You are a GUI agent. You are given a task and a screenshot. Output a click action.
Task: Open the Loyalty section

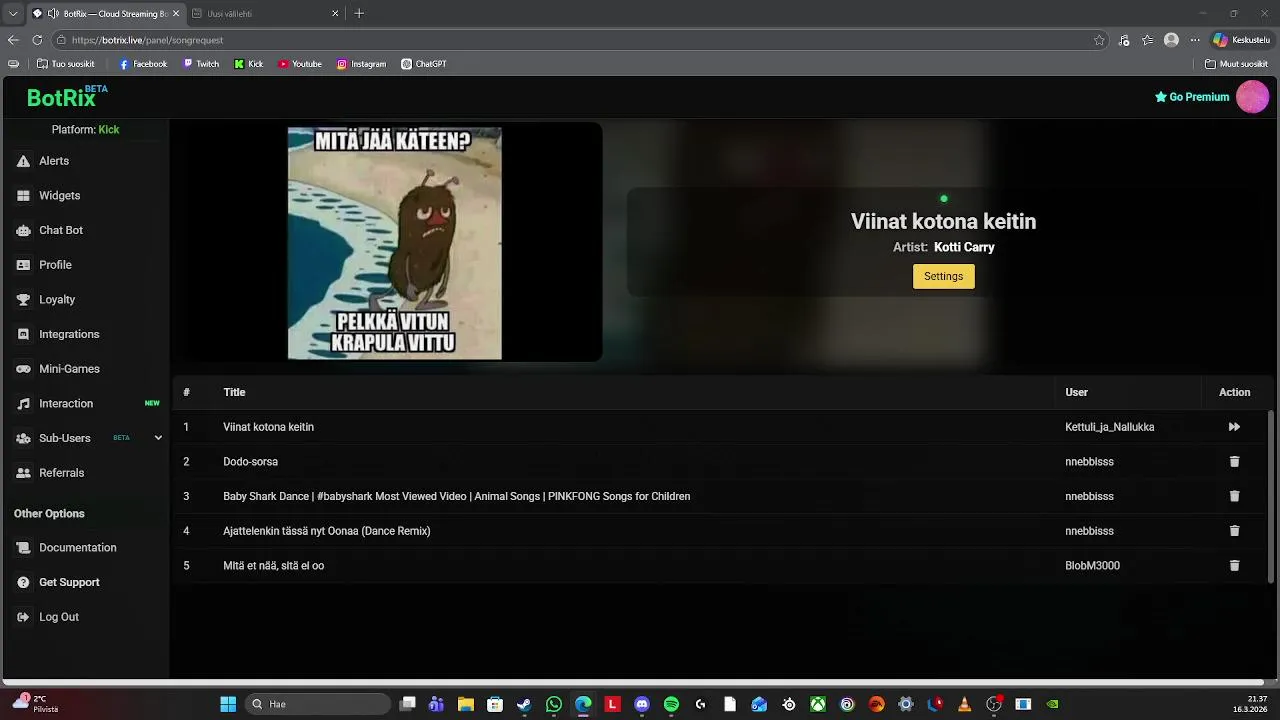pyautogui.click(x=57, y=299)
